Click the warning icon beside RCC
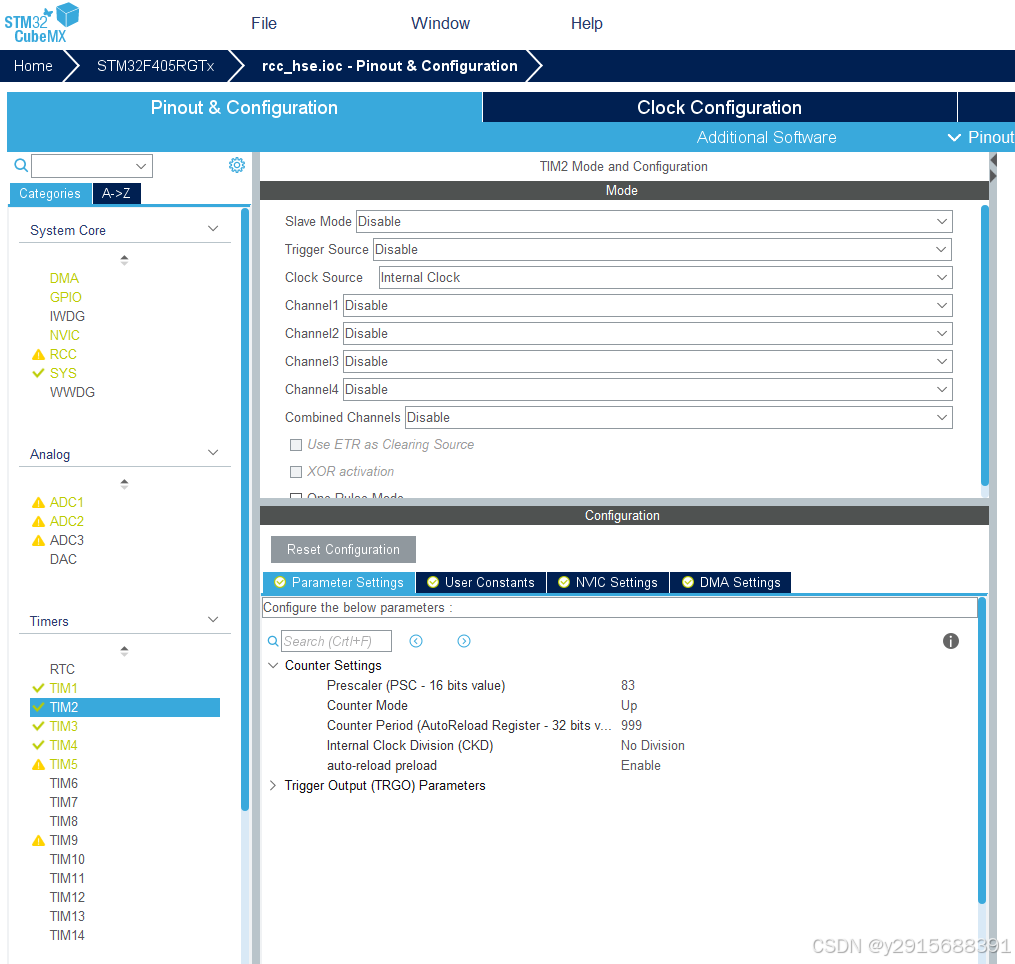1015x964 pixels. [x=38, y=354]
